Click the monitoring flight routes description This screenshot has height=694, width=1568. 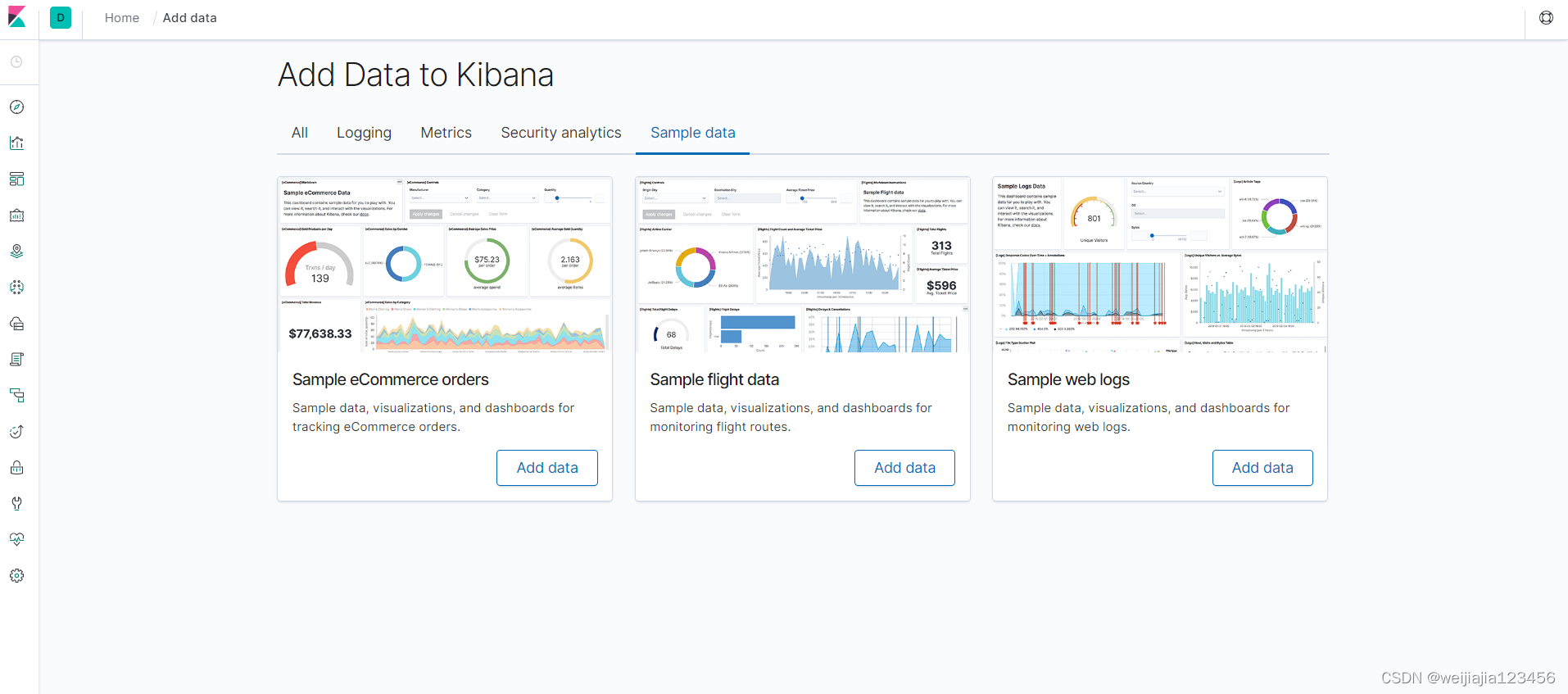coord(791,417)
